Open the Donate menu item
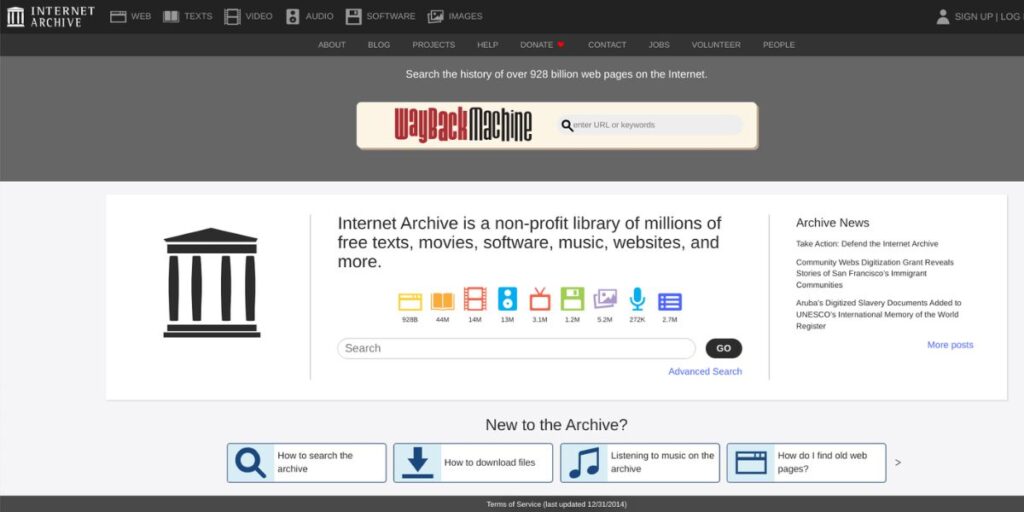The width and height of the screenshot is (1024, 512). [x=536, y=44]
